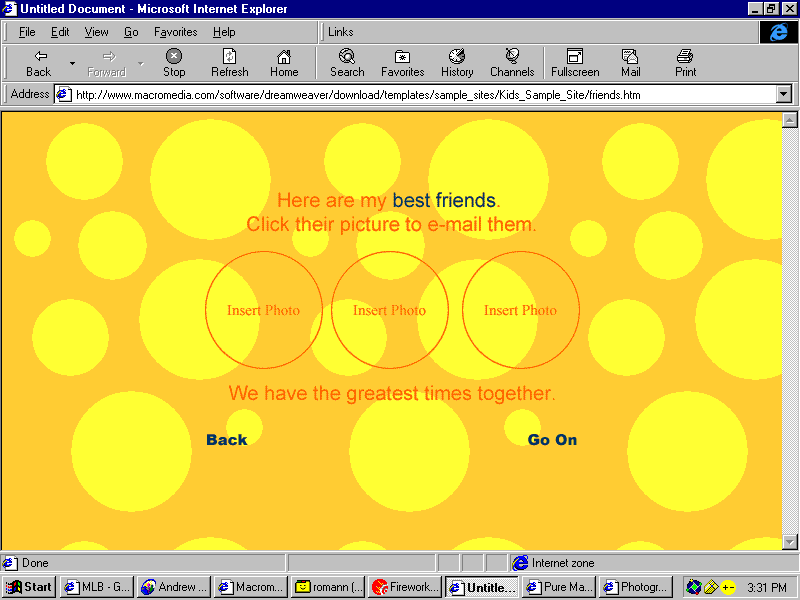800x600 pixels.
Task: Switch to the 'Pure Ma...' taskbar window
Action: click(x=559, y=587)
